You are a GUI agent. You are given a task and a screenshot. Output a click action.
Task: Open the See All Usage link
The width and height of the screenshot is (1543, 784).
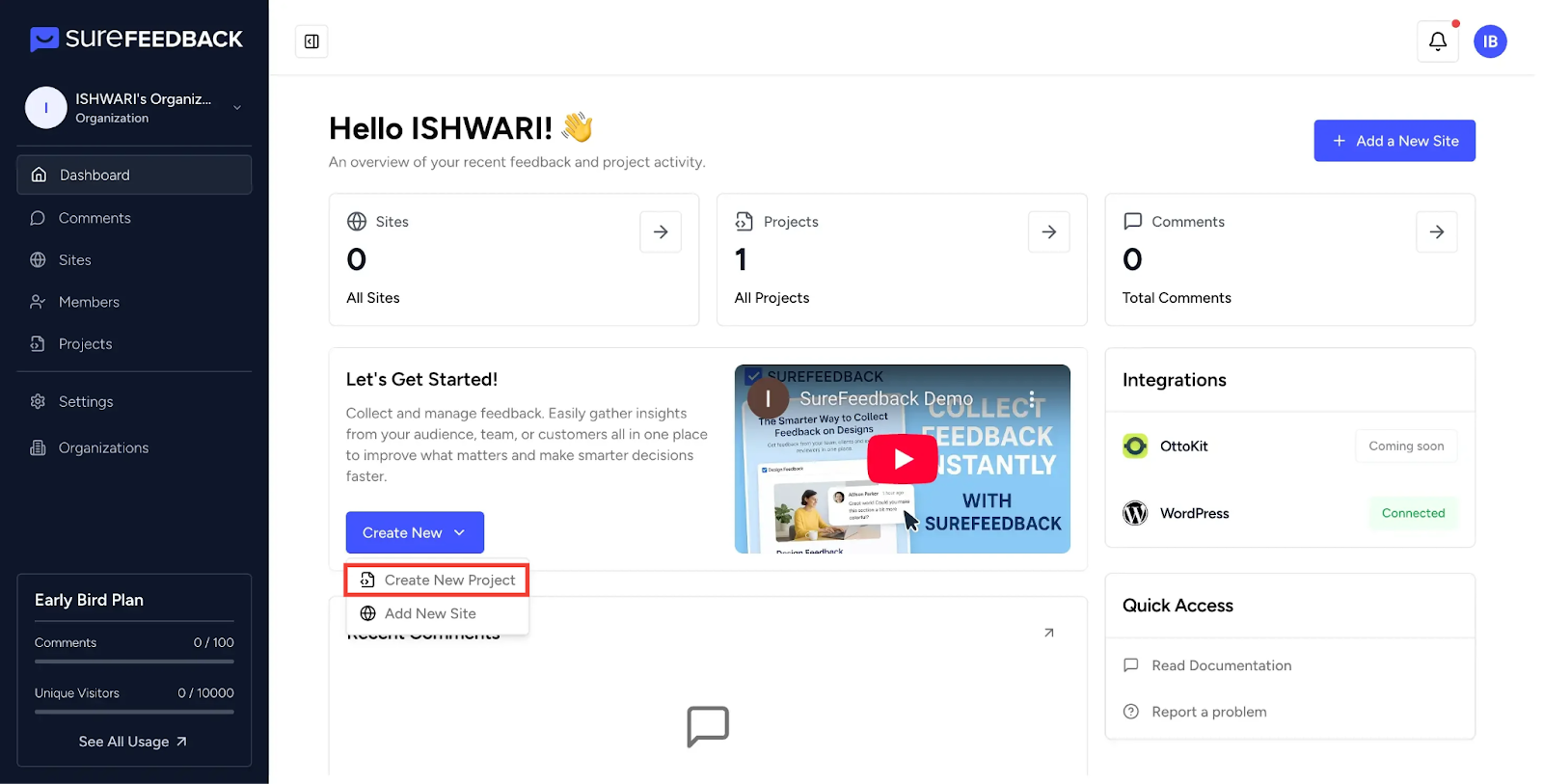(x=133, y=742)
